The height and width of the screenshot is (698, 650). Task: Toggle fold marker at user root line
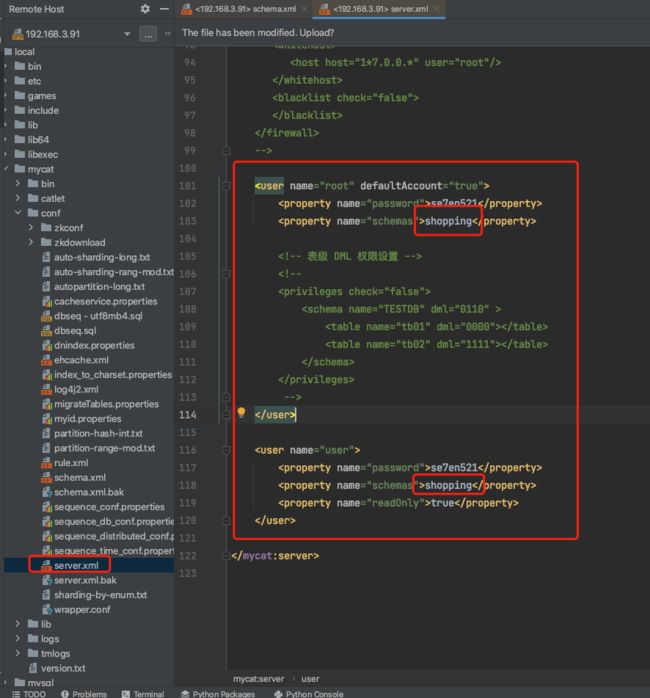click(226, 186)
